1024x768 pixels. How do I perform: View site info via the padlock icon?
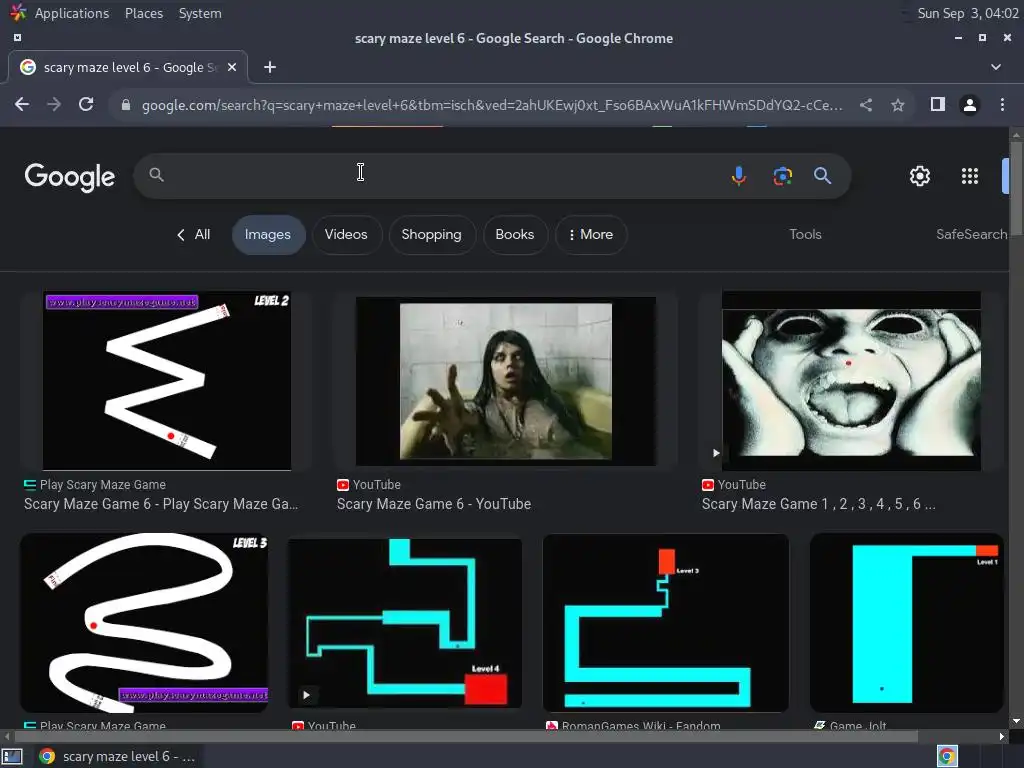click(126, 105)
